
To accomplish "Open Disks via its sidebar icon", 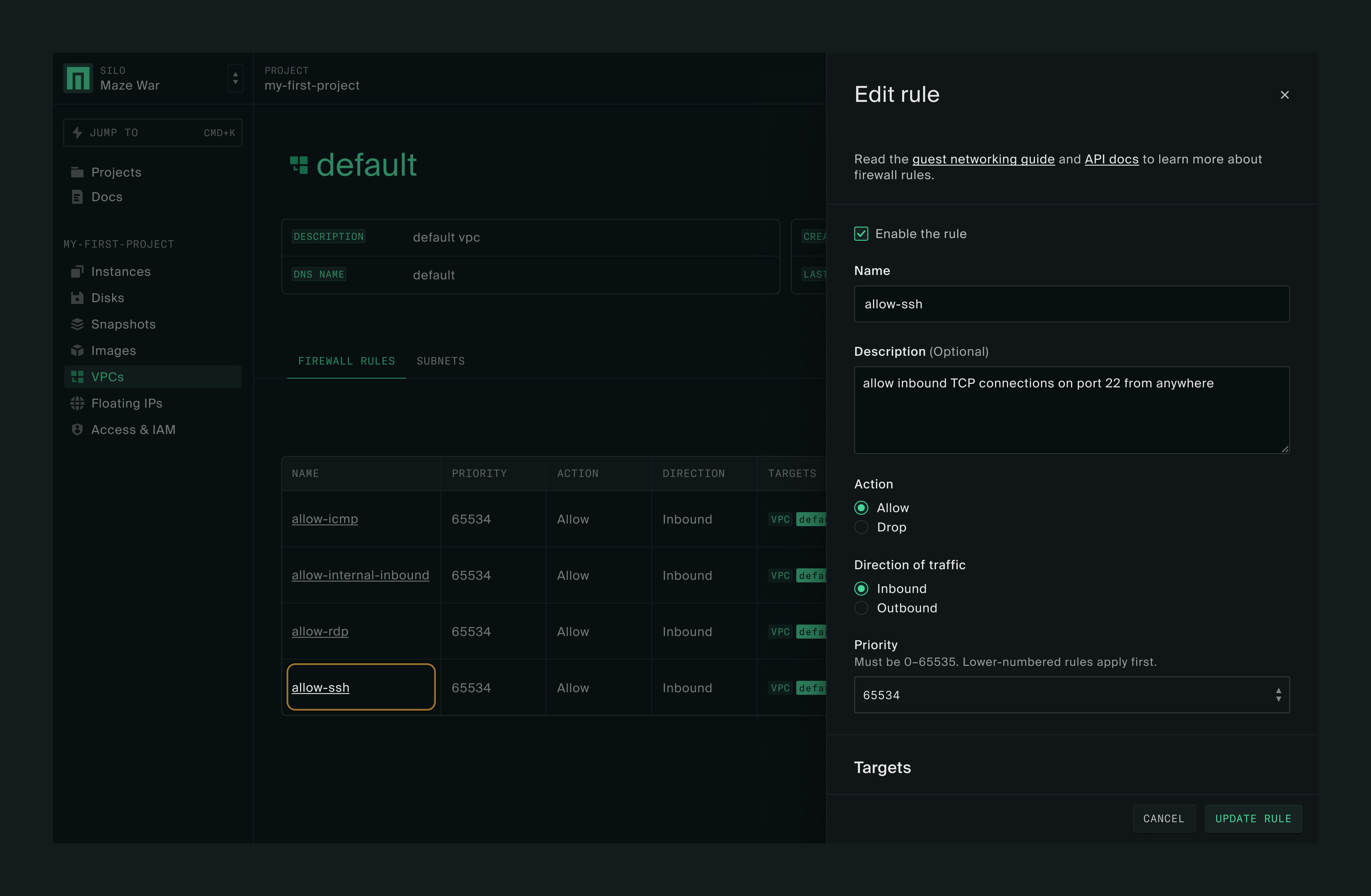I will [x=77, y=298].
